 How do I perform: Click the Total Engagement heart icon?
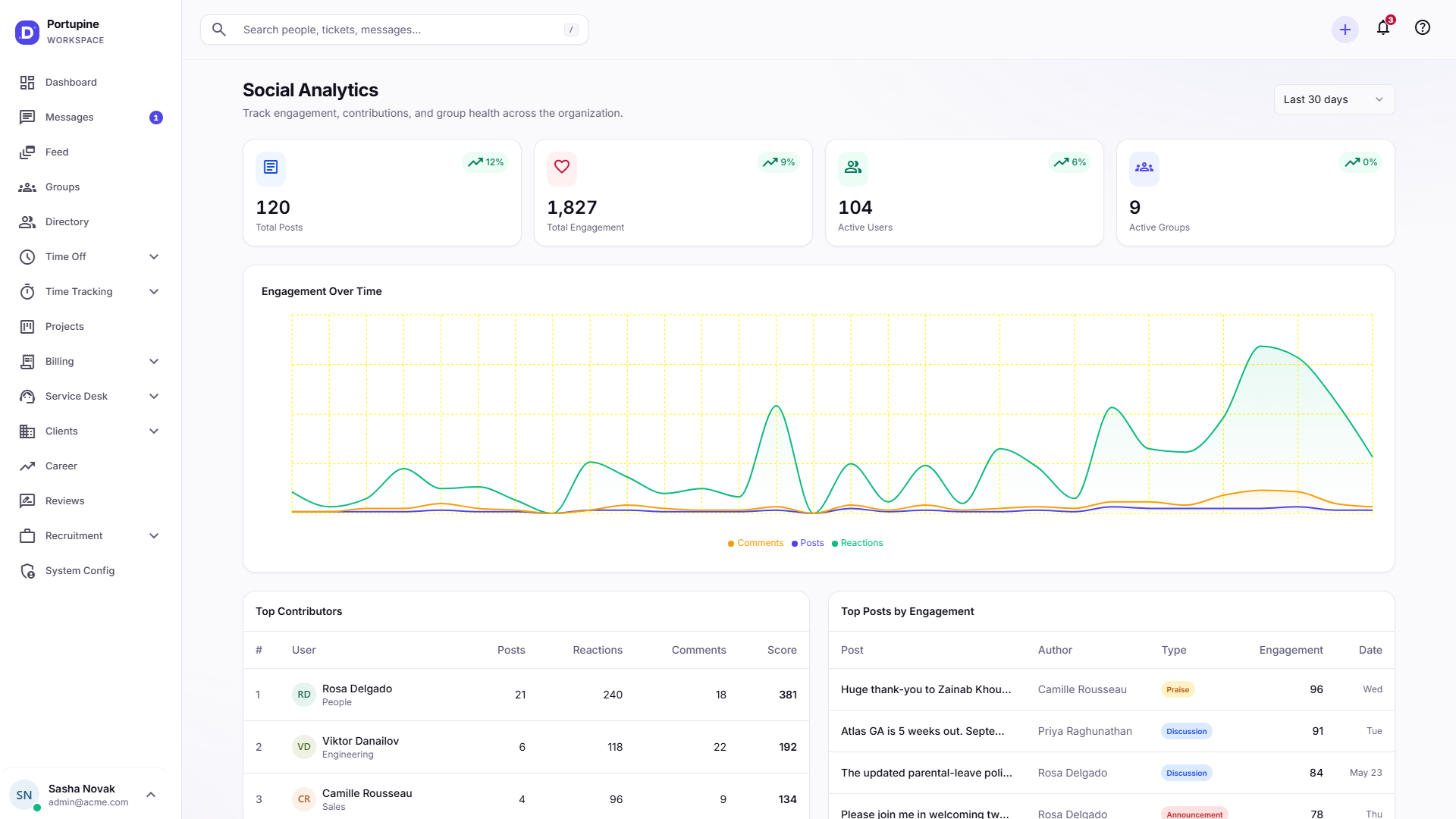(562, 167)
